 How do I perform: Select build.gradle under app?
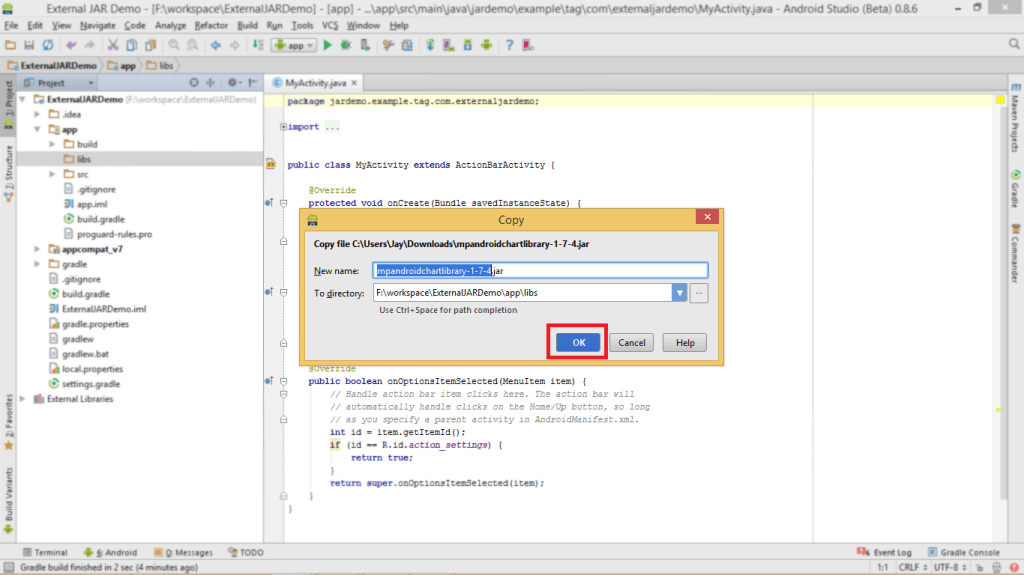(x=101, y=219)
